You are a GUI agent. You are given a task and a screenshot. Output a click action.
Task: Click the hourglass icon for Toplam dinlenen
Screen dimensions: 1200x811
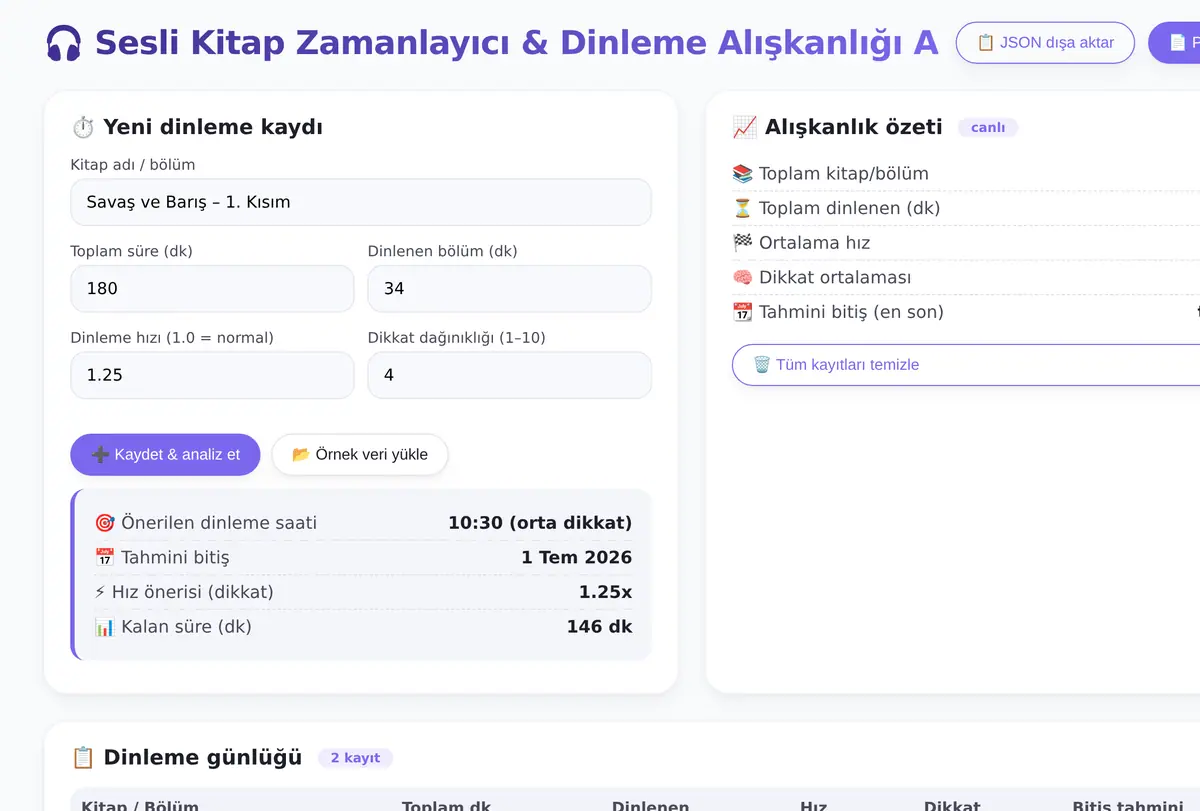(x=742, y=208)
